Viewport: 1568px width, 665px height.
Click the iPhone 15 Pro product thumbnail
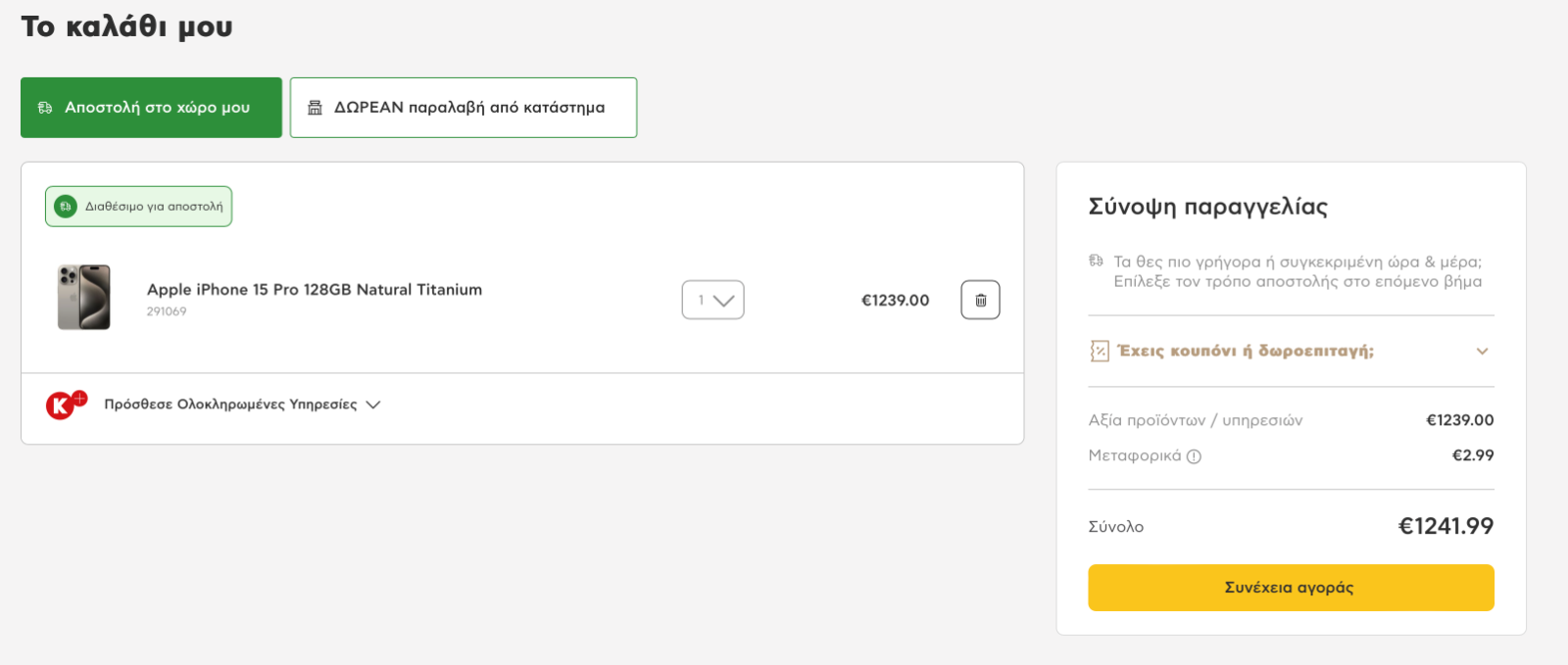[x=84, y=297]
